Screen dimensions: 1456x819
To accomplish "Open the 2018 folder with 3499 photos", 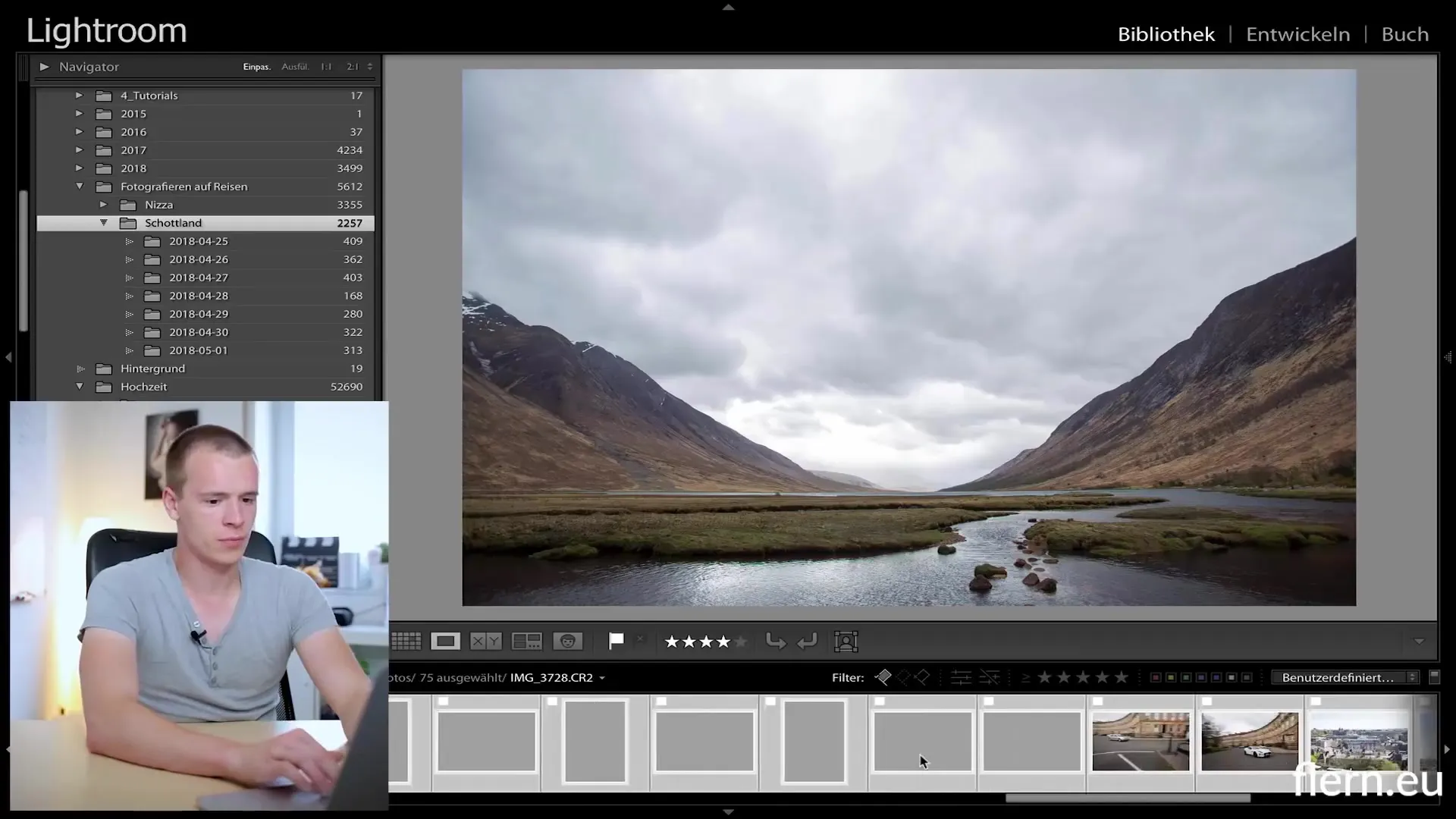I will pyautogui.click(x=206, y=168).
